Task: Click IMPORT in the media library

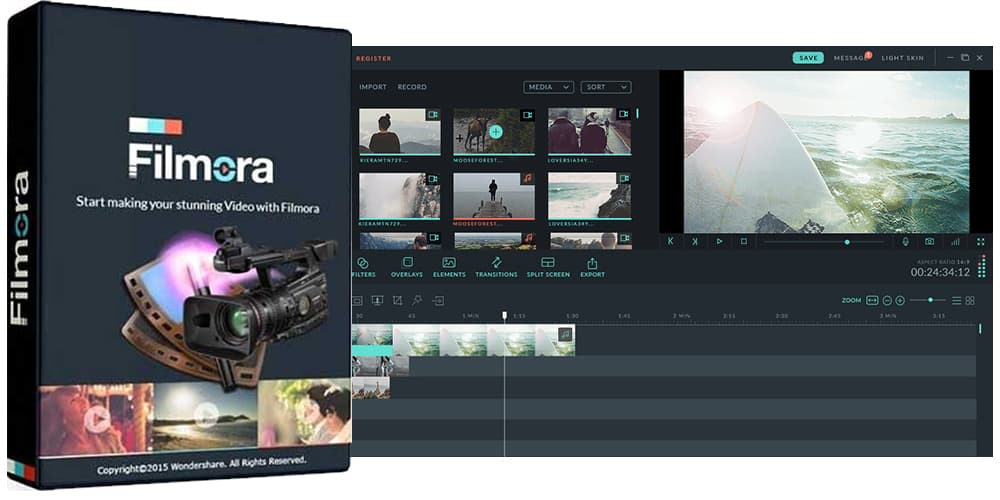Action: click(x=373, y=87)
